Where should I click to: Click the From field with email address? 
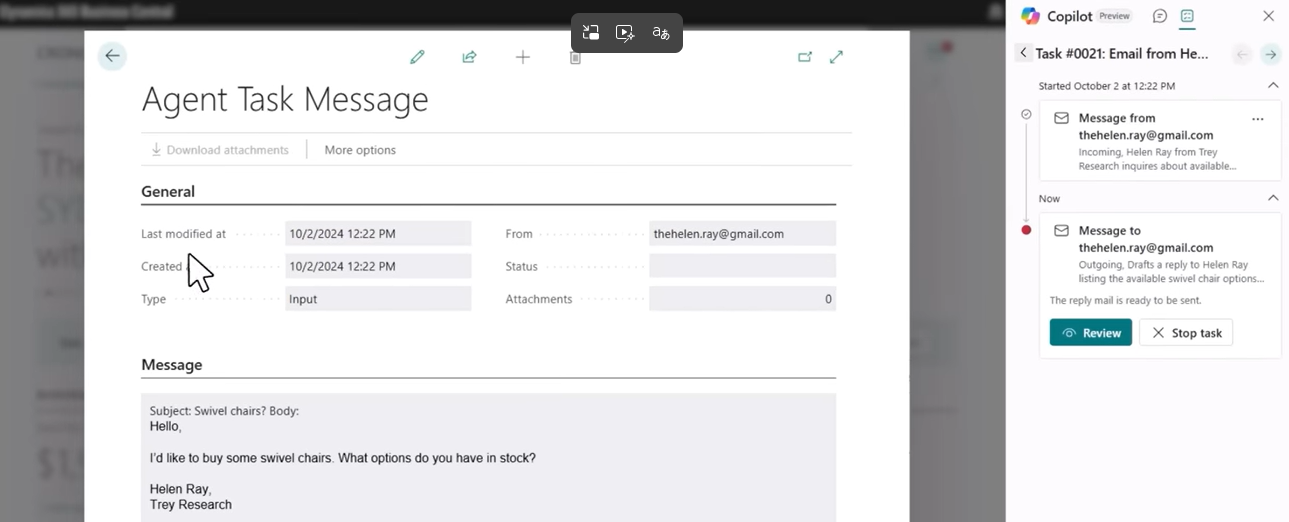pyautogui.click(x=742, y=233)
